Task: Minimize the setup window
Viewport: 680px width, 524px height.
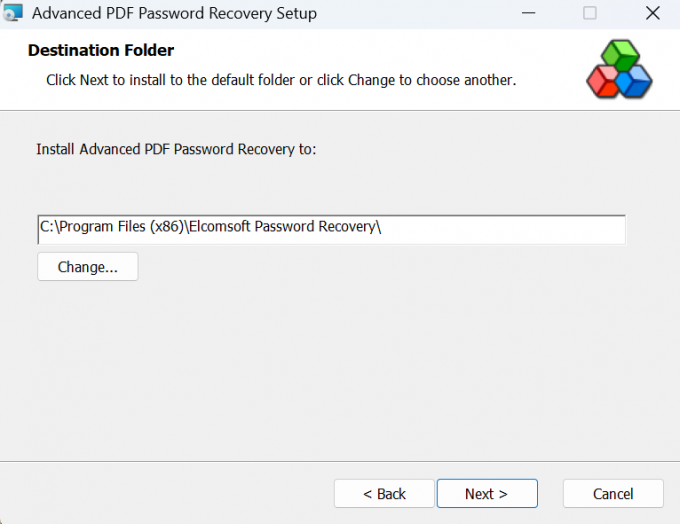Action: 528,13
